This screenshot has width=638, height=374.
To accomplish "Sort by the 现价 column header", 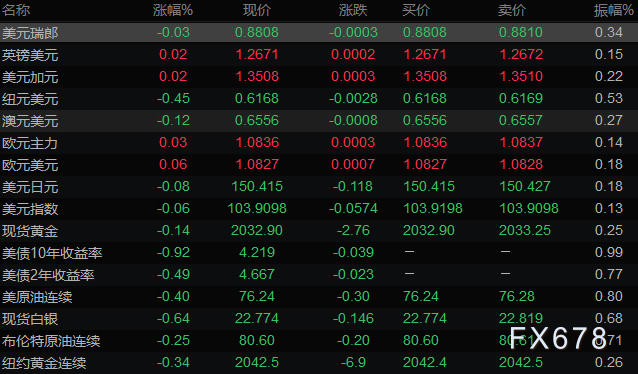I will (x=257, y=10).
